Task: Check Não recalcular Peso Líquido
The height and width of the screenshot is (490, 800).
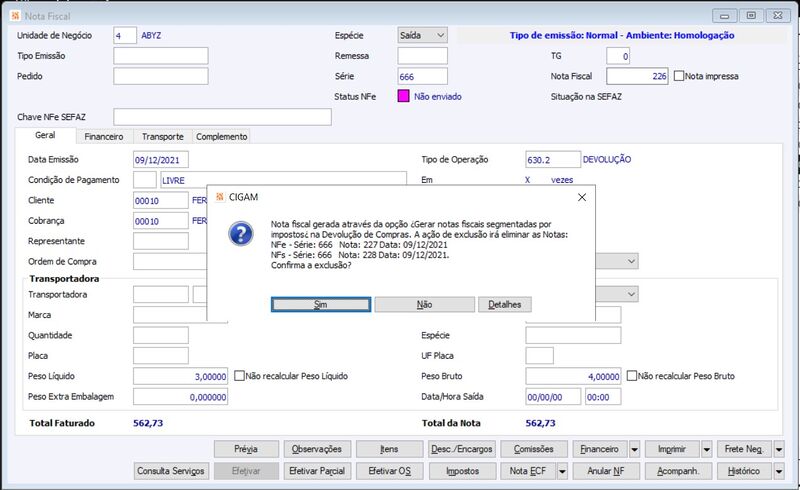Action: (x=239, y=376)
